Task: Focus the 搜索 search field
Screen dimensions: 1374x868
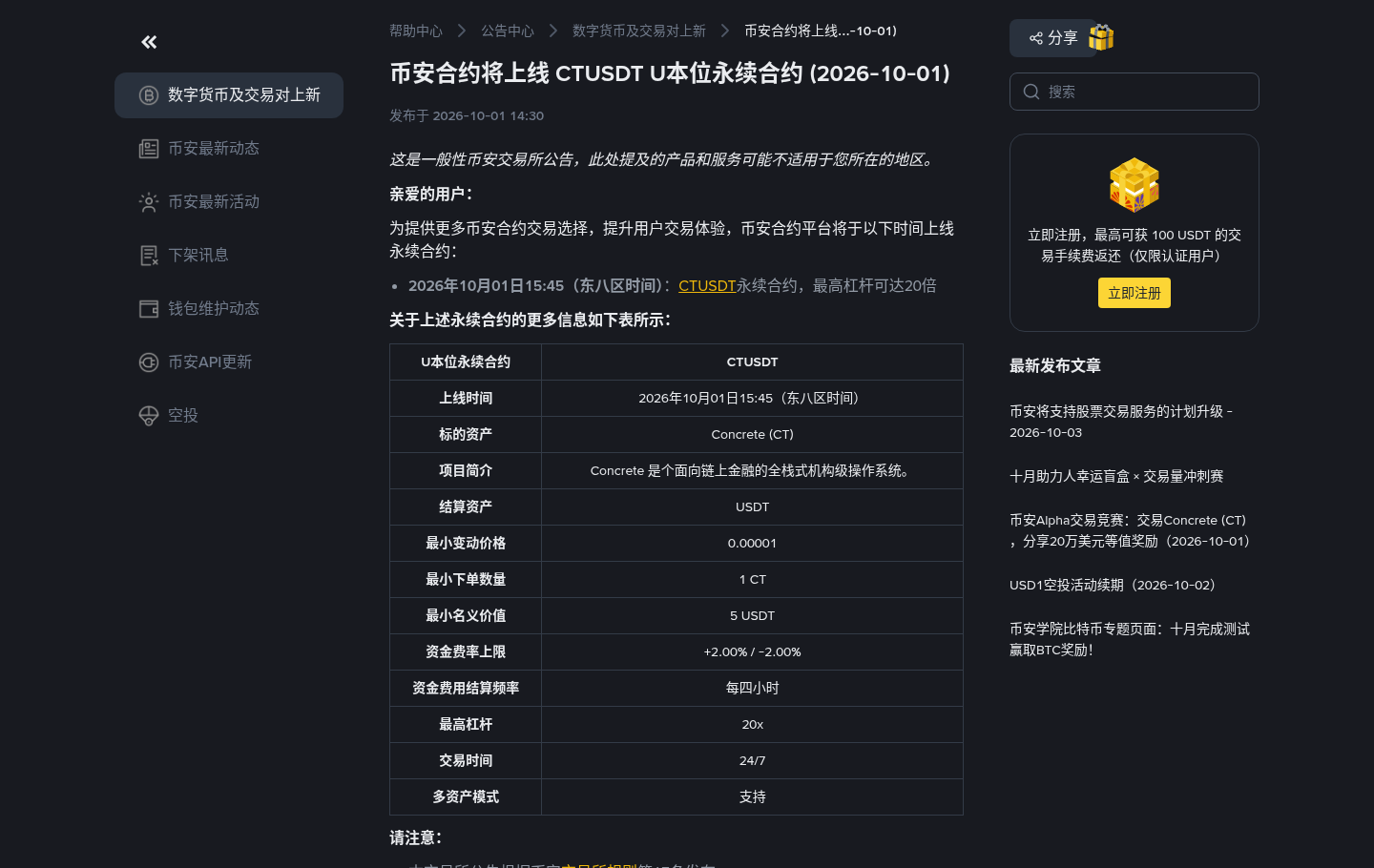Action: [1135, 92]
